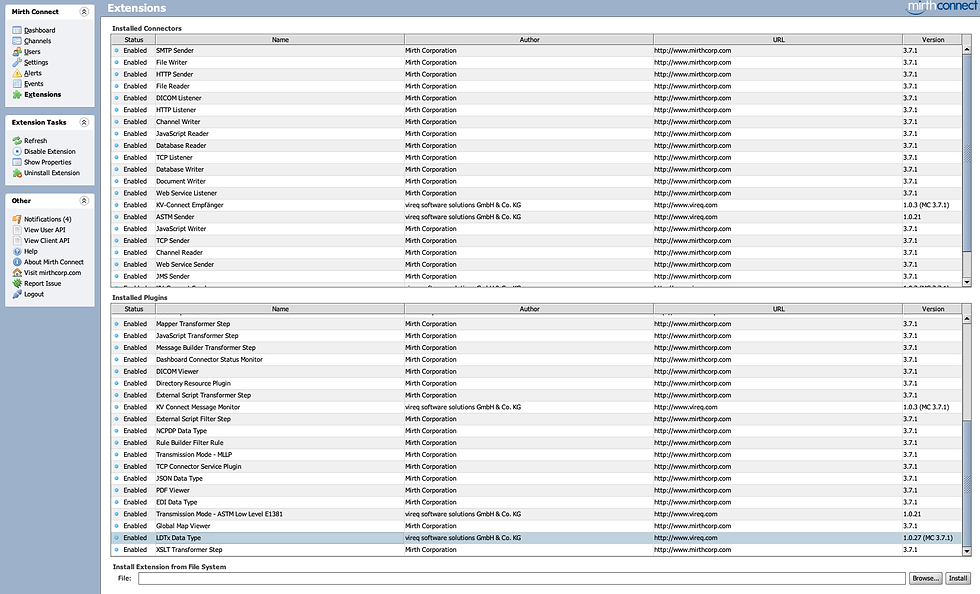This screenshot has height=594, width=980.
Task: Click the Report Issue bug icon
Action: pyautogui.click(x=17, y=283)
